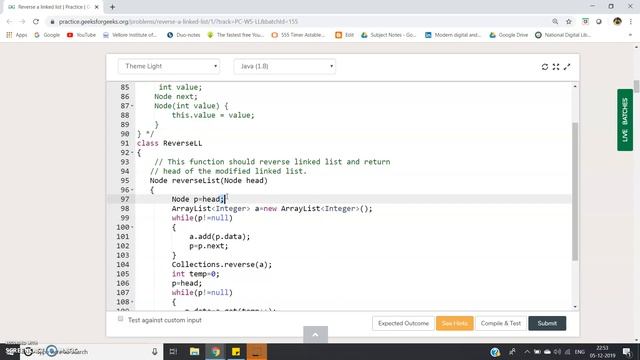The height and width of the screenshot is (360, 640).
Task: Click the taskbar help question icon
Action: pos(495,351)
